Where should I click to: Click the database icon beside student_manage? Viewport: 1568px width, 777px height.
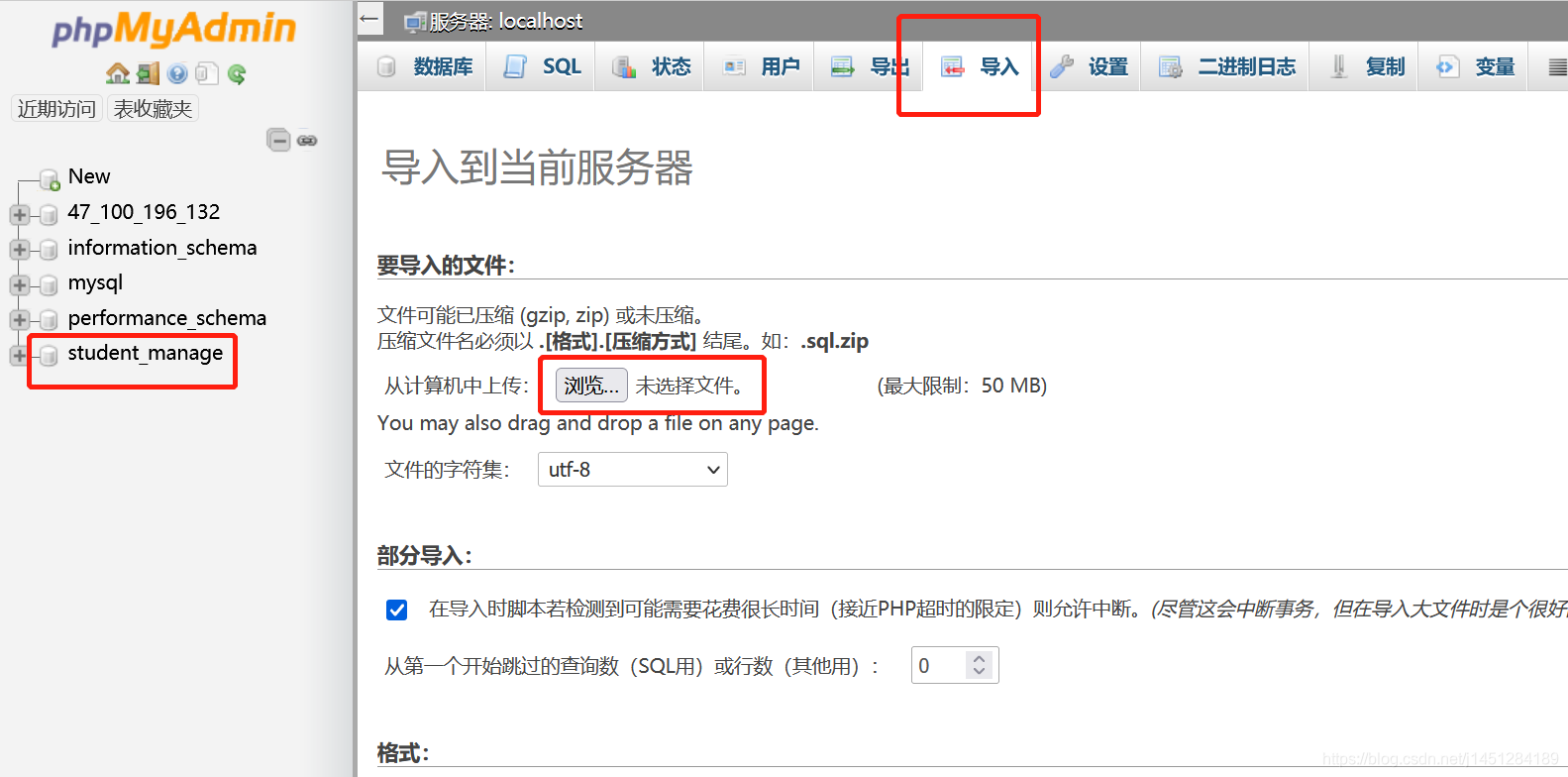48,356
